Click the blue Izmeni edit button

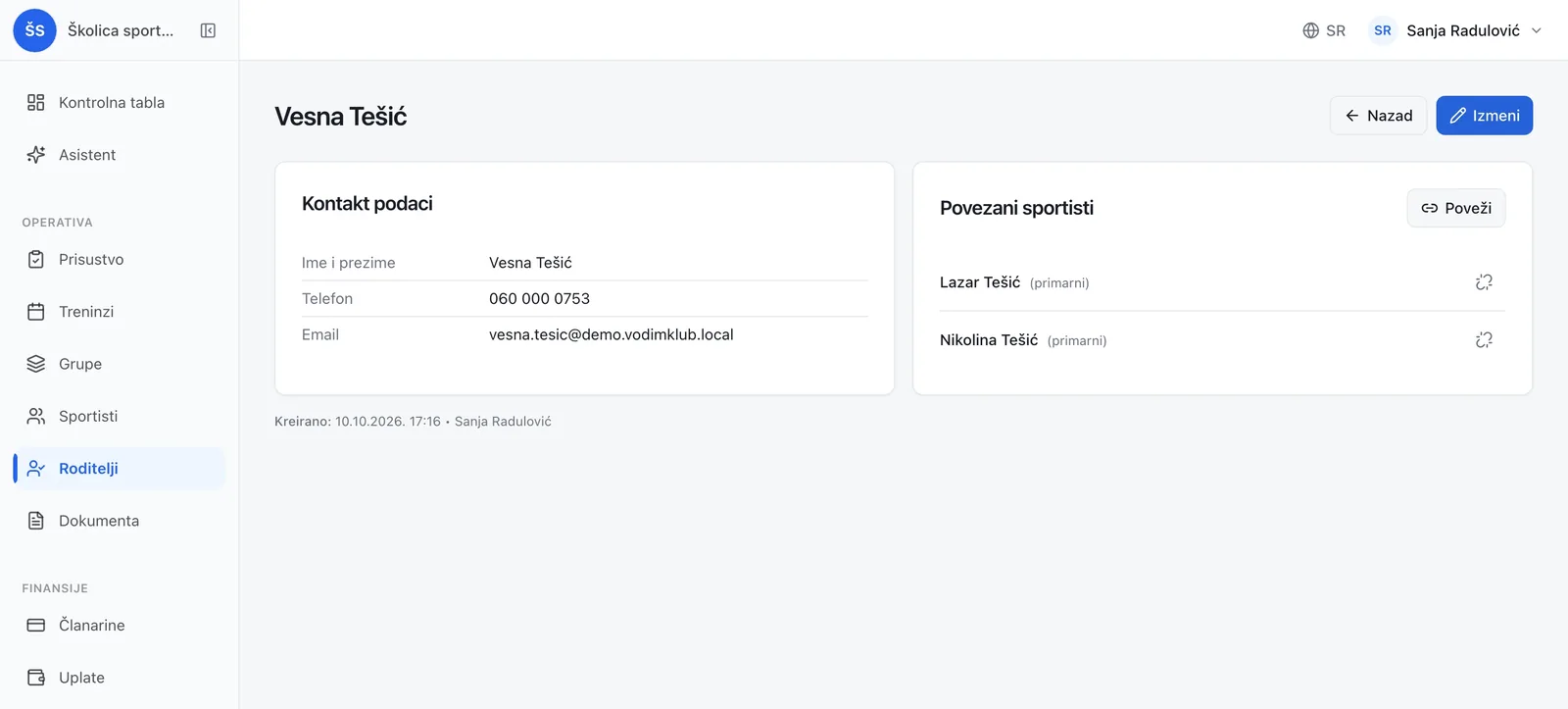(1485, 116)
